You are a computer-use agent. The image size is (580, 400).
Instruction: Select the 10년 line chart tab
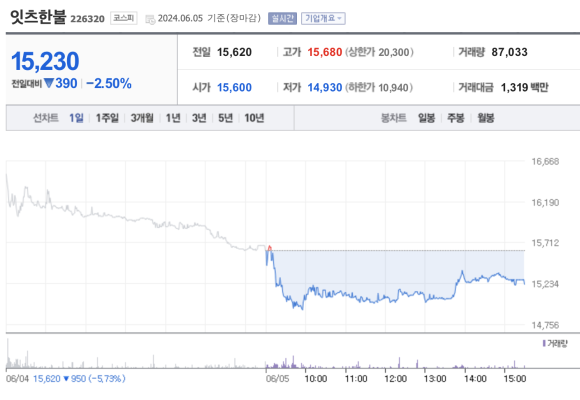254,118
